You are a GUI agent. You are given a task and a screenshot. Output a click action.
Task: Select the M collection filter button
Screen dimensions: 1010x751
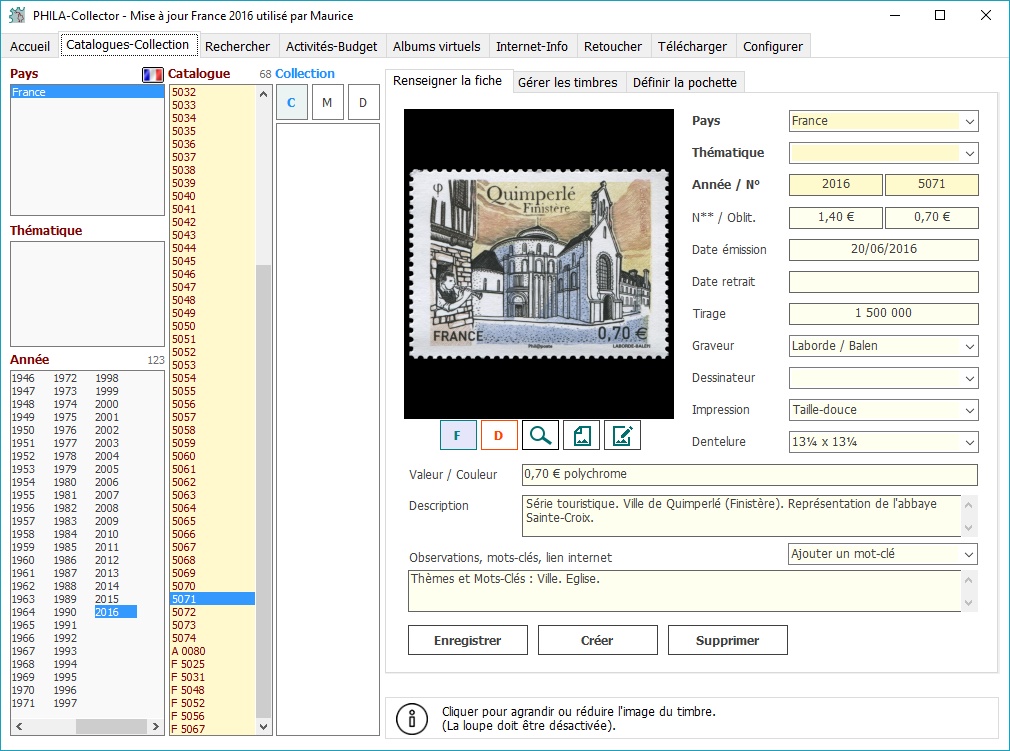click(x=327, y=103)
